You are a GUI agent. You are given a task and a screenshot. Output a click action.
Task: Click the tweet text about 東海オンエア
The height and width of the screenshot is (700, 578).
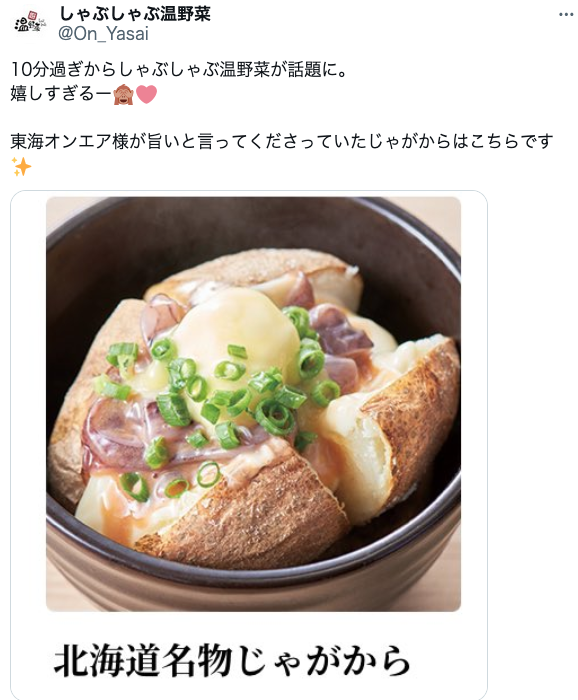click(282, 142)
